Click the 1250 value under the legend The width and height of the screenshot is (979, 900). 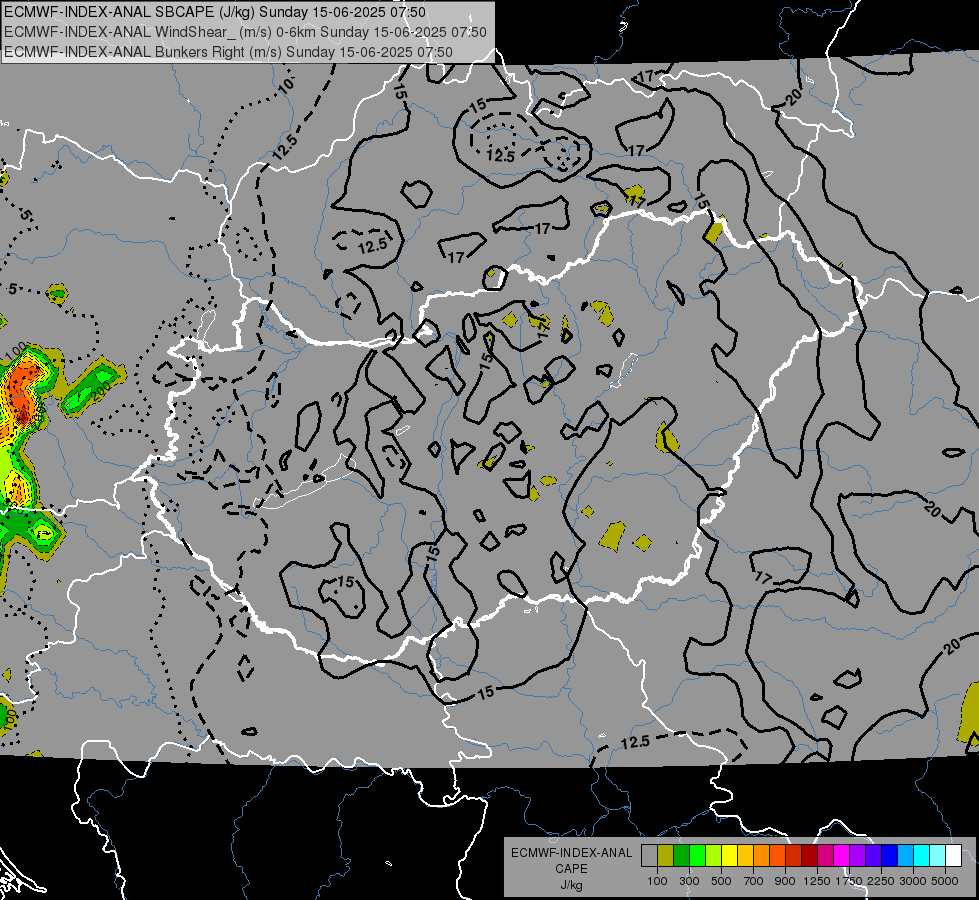pyautogui.click(x=817, y=881)
